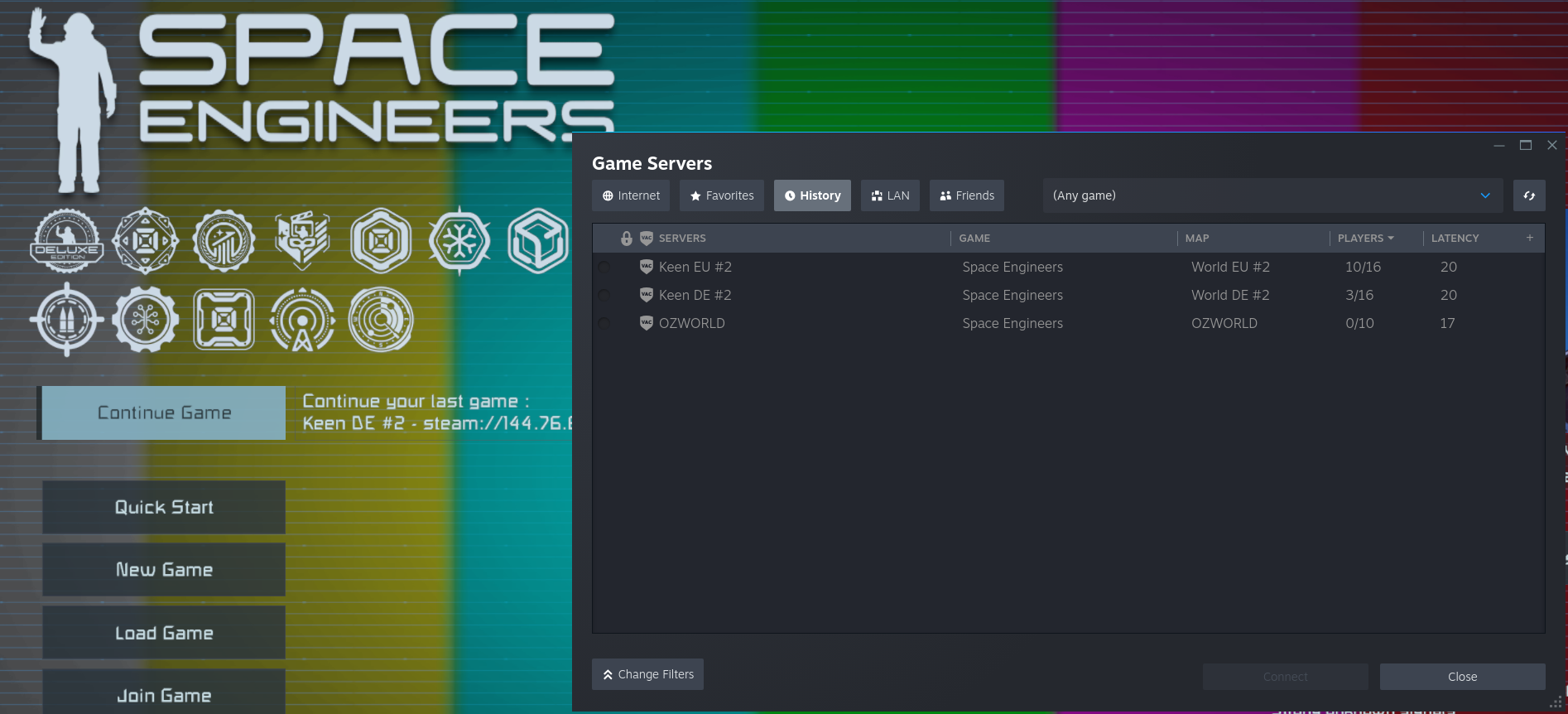This screenshot has width=1568, height=714.
Task: Click the antenna signal DLC badge
Action: click(x=302, y=320)
